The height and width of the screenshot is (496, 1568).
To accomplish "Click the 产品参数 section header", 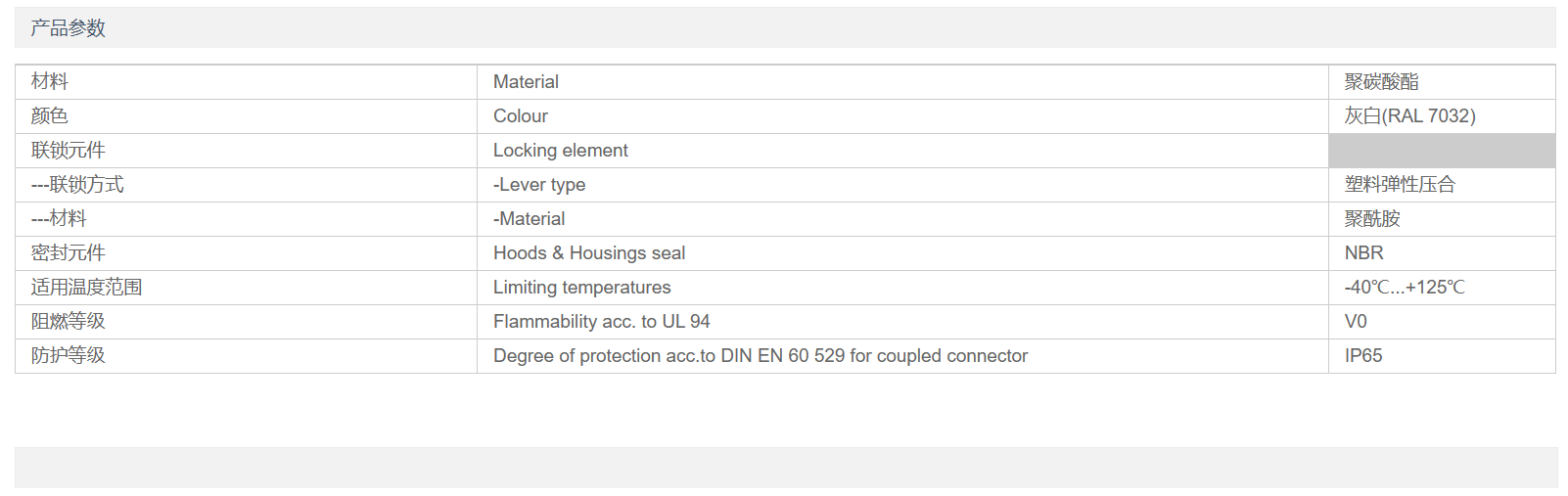I will [68, 28].
